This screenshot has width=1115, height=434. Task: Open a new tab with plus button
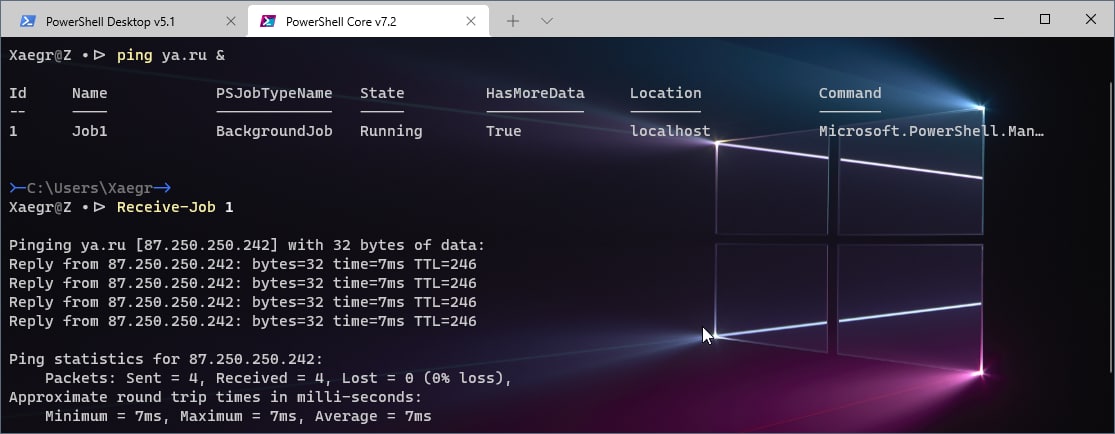513,21
